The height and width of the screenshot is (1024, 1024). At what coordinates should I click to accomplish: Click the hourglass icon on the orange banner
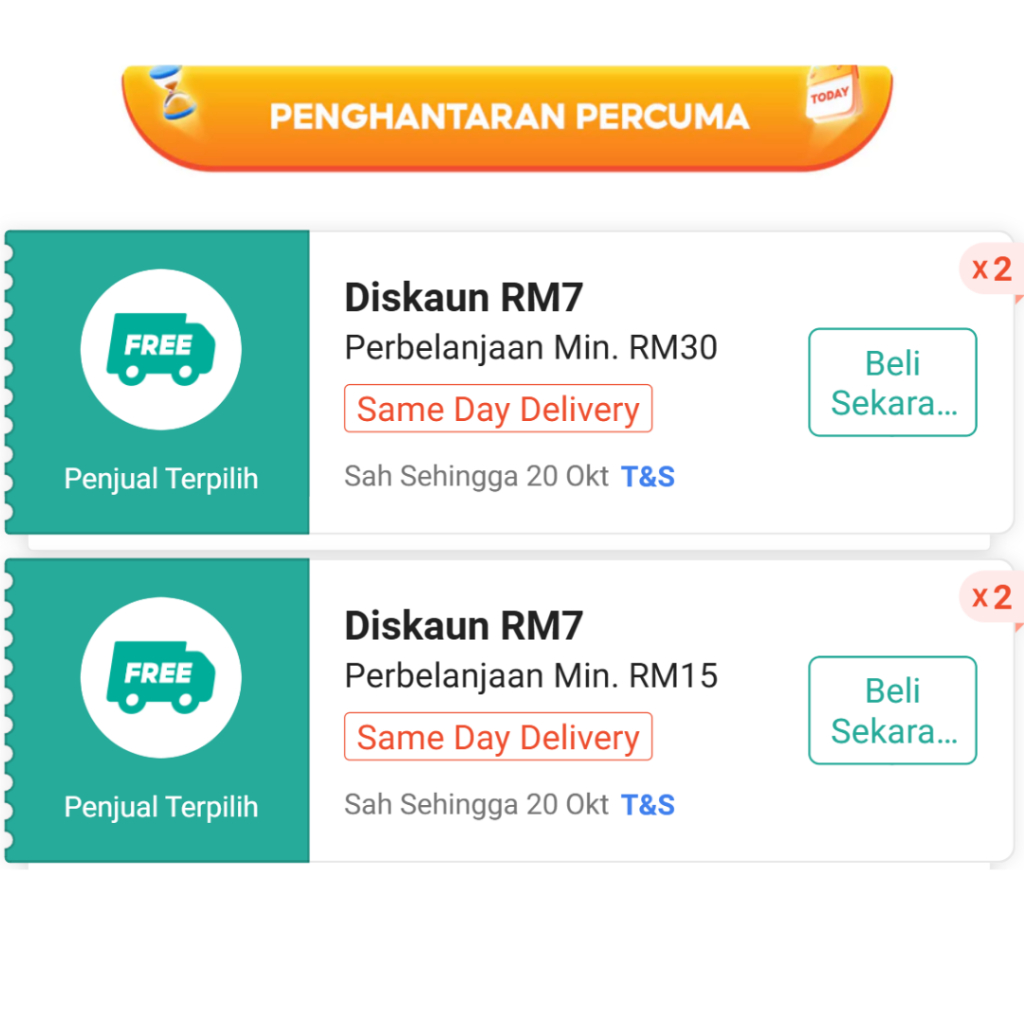tap(175, 95)
